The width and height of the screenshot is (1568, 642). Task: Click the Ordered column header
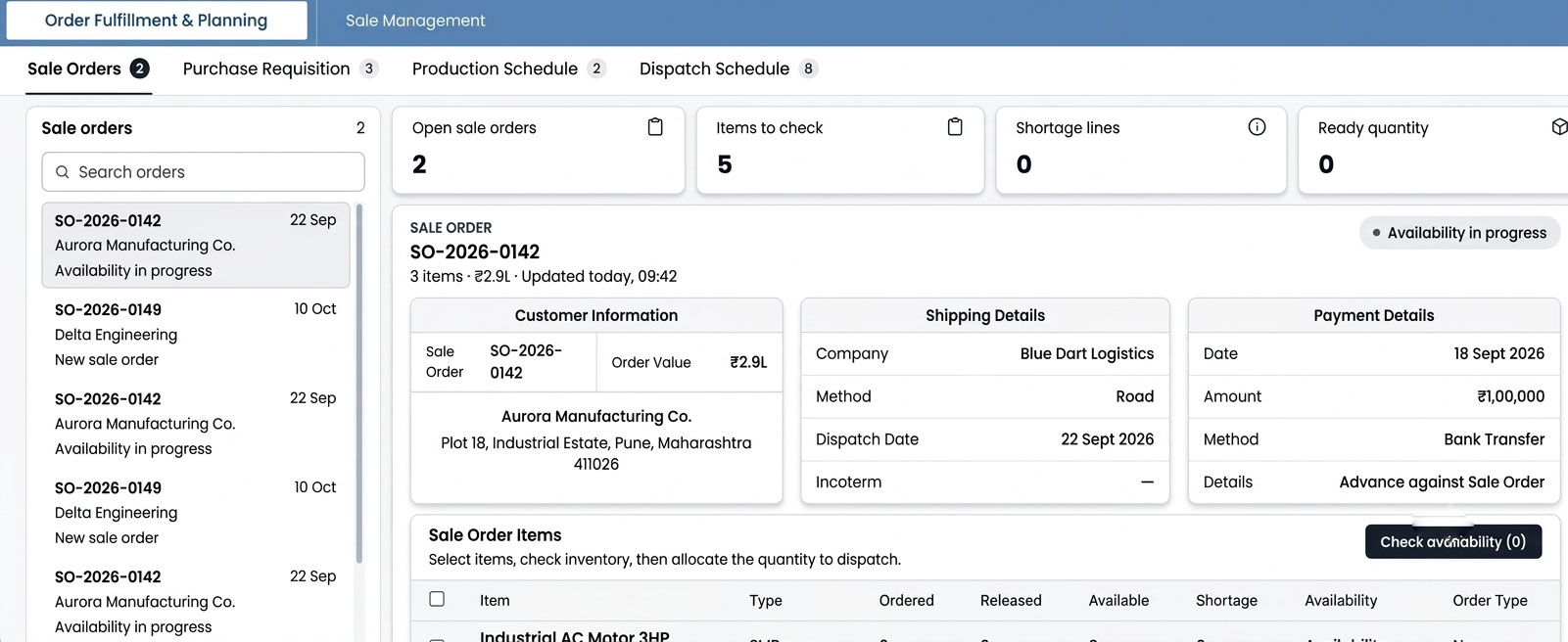coord(907,601)
